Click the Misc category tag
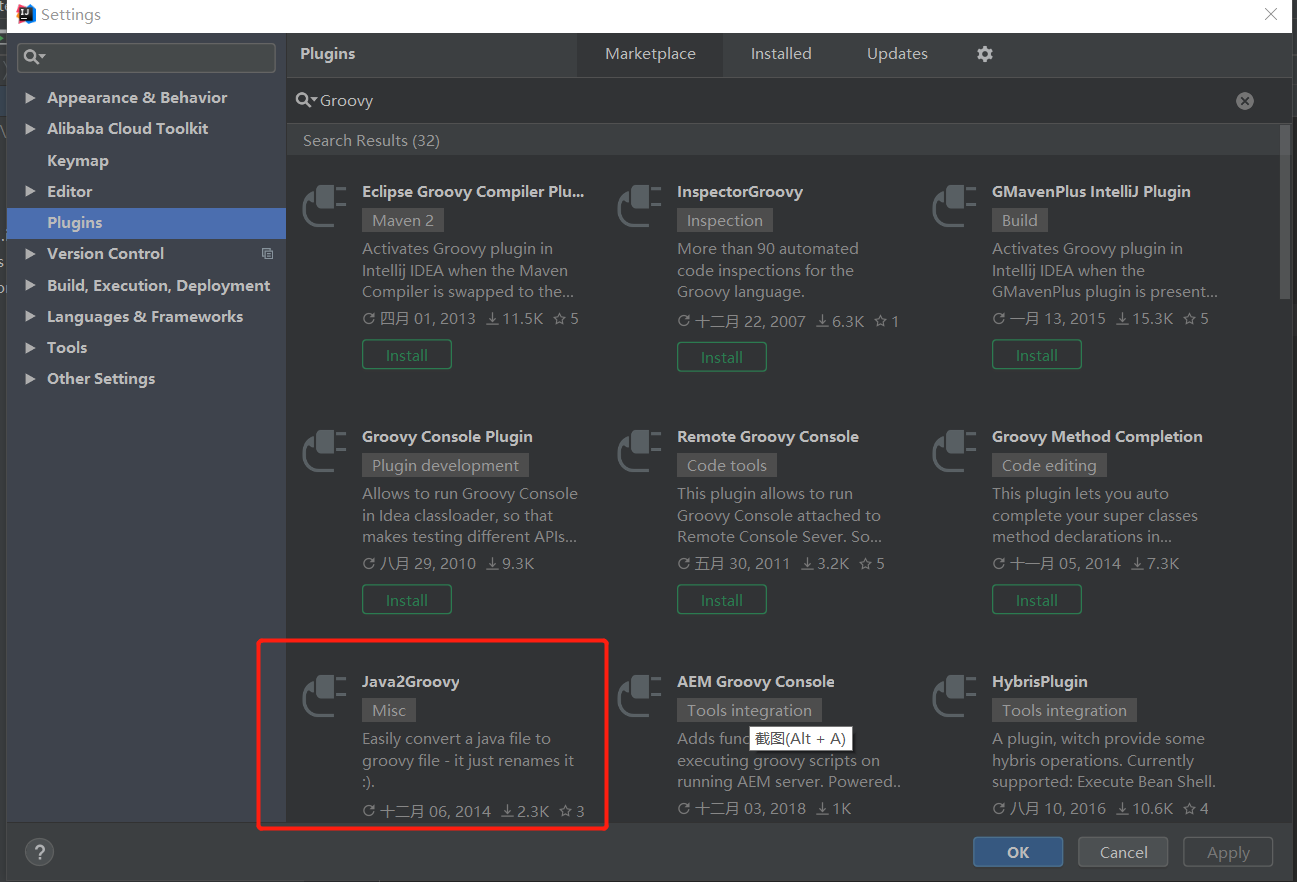Viewport: 1297px width, 882px height. [x=389, y=710]
